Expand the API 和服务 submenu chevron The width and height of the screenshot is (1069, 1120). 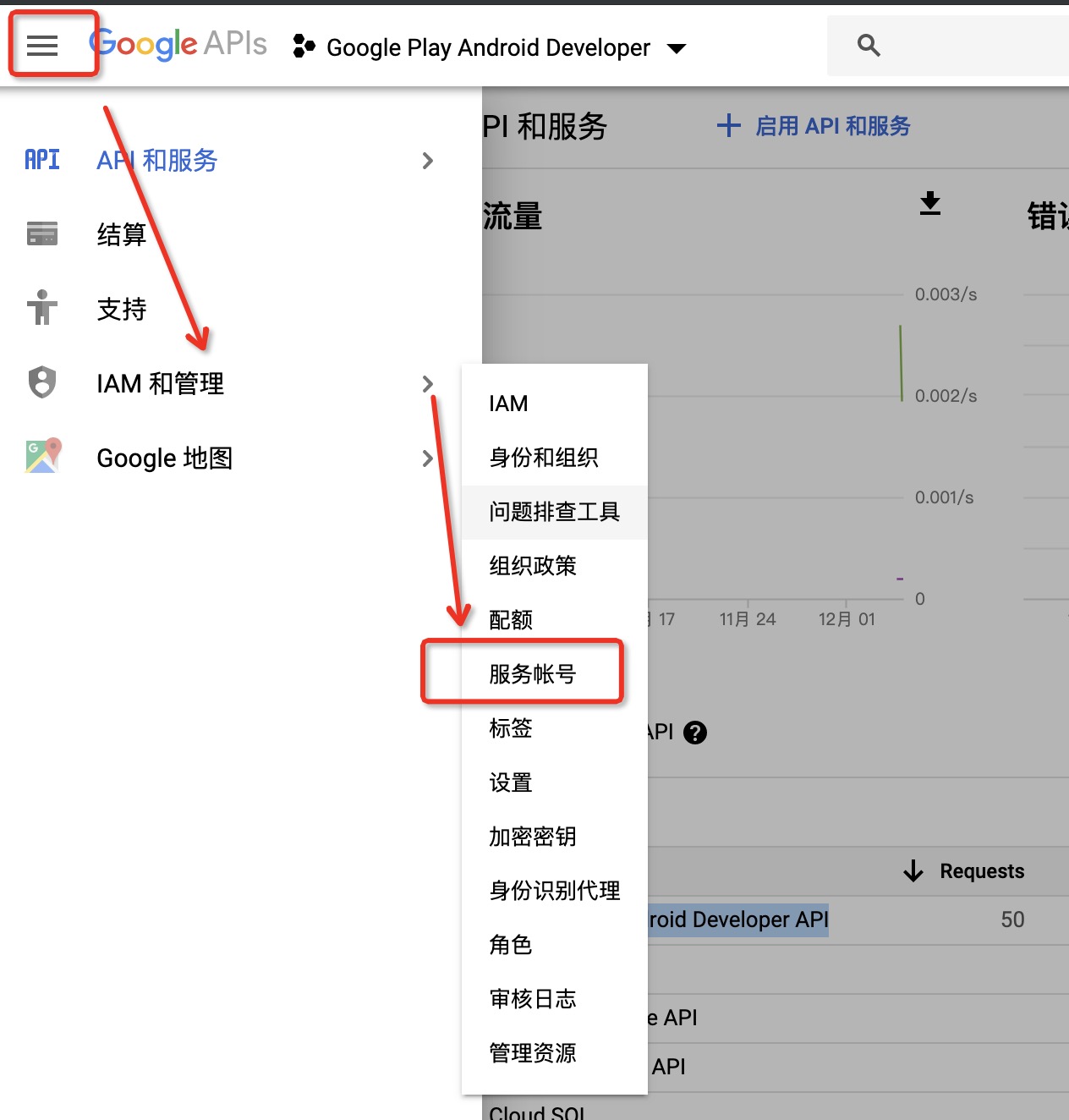(x=428, y=161)
